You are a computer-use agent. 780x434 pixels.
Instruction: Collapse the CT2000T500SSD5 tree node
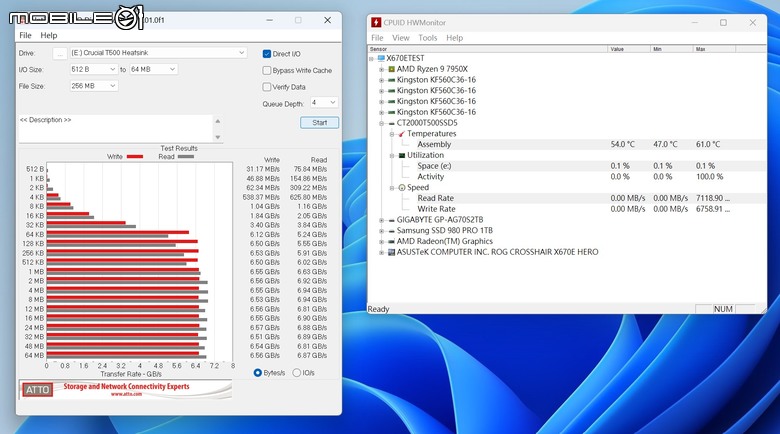(382, 123)
